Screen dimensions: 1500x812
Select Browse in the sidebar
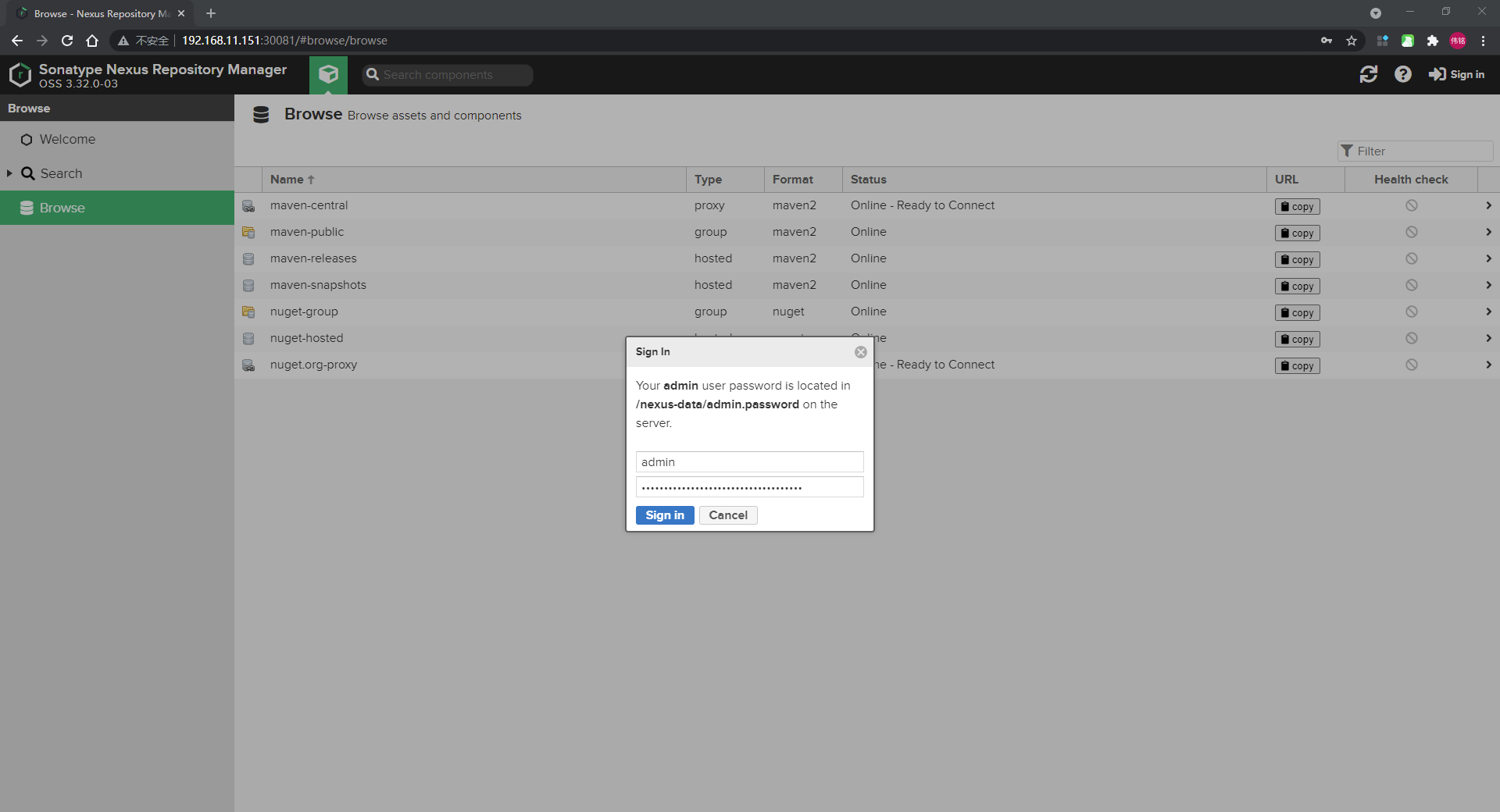pos(117,208)
